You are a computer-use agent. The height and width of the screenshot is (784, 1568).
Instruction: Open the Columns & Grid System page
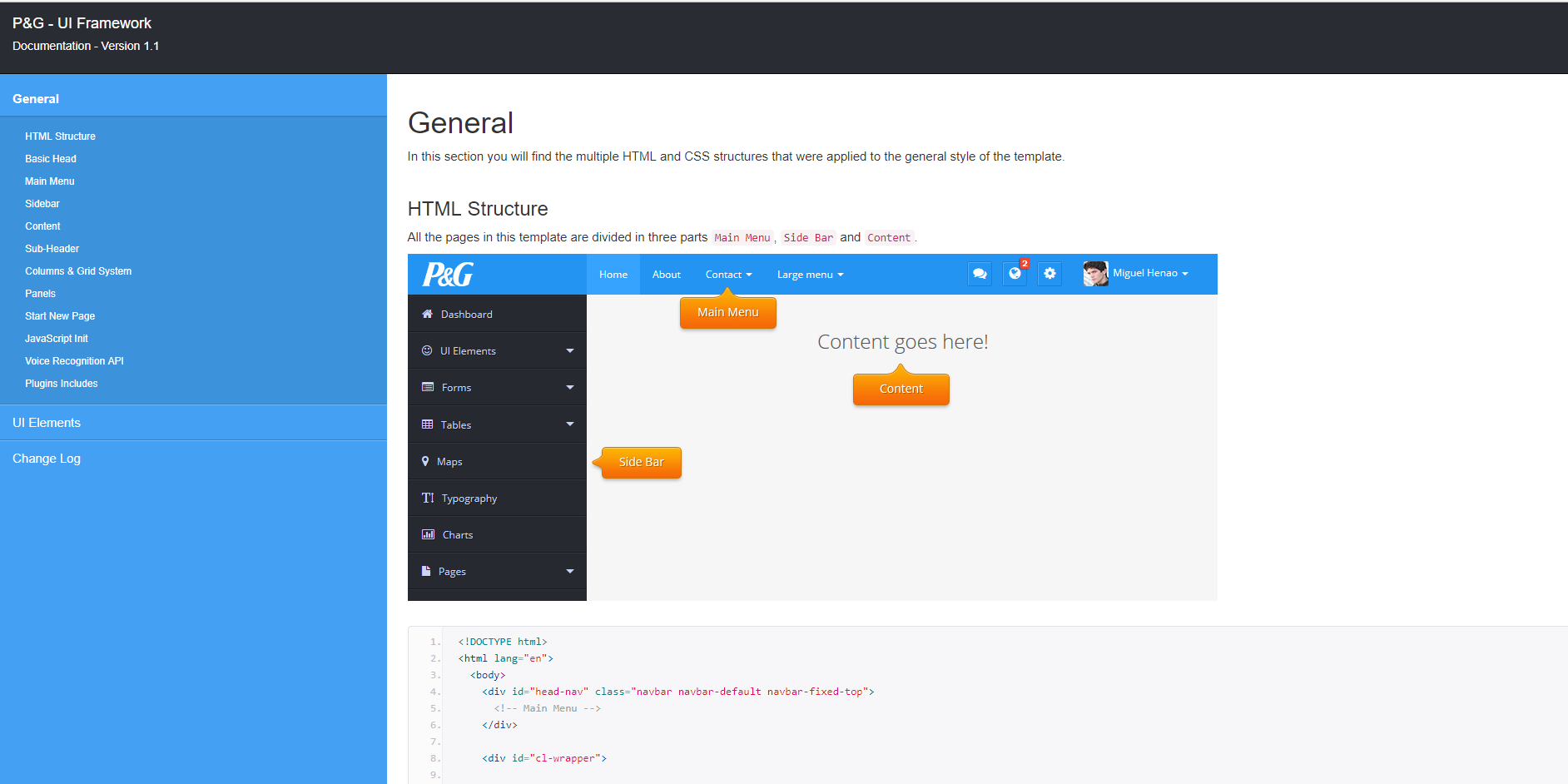[x=78, y=271]
